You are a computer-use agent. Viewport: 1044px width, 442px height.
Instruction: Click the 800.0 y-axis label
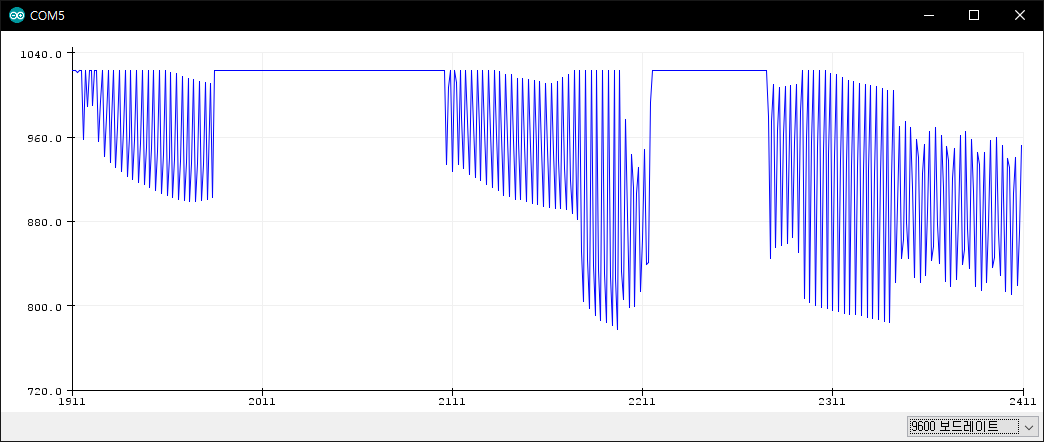click(x=44, y=306)
